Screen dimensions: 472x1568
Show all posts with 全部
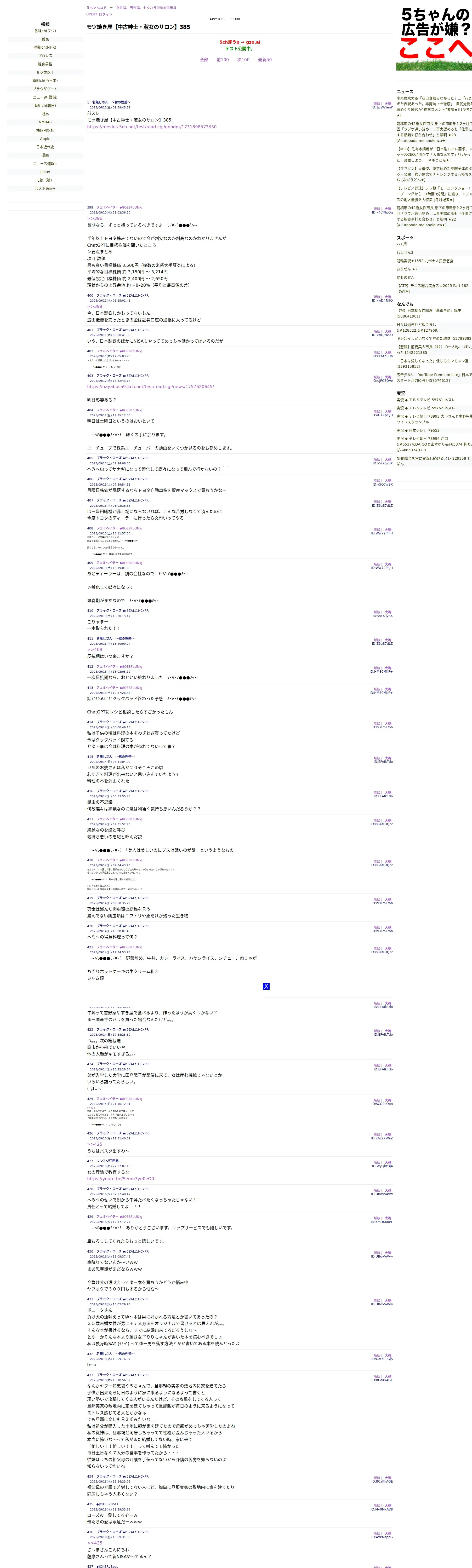(x=204, y=60)
